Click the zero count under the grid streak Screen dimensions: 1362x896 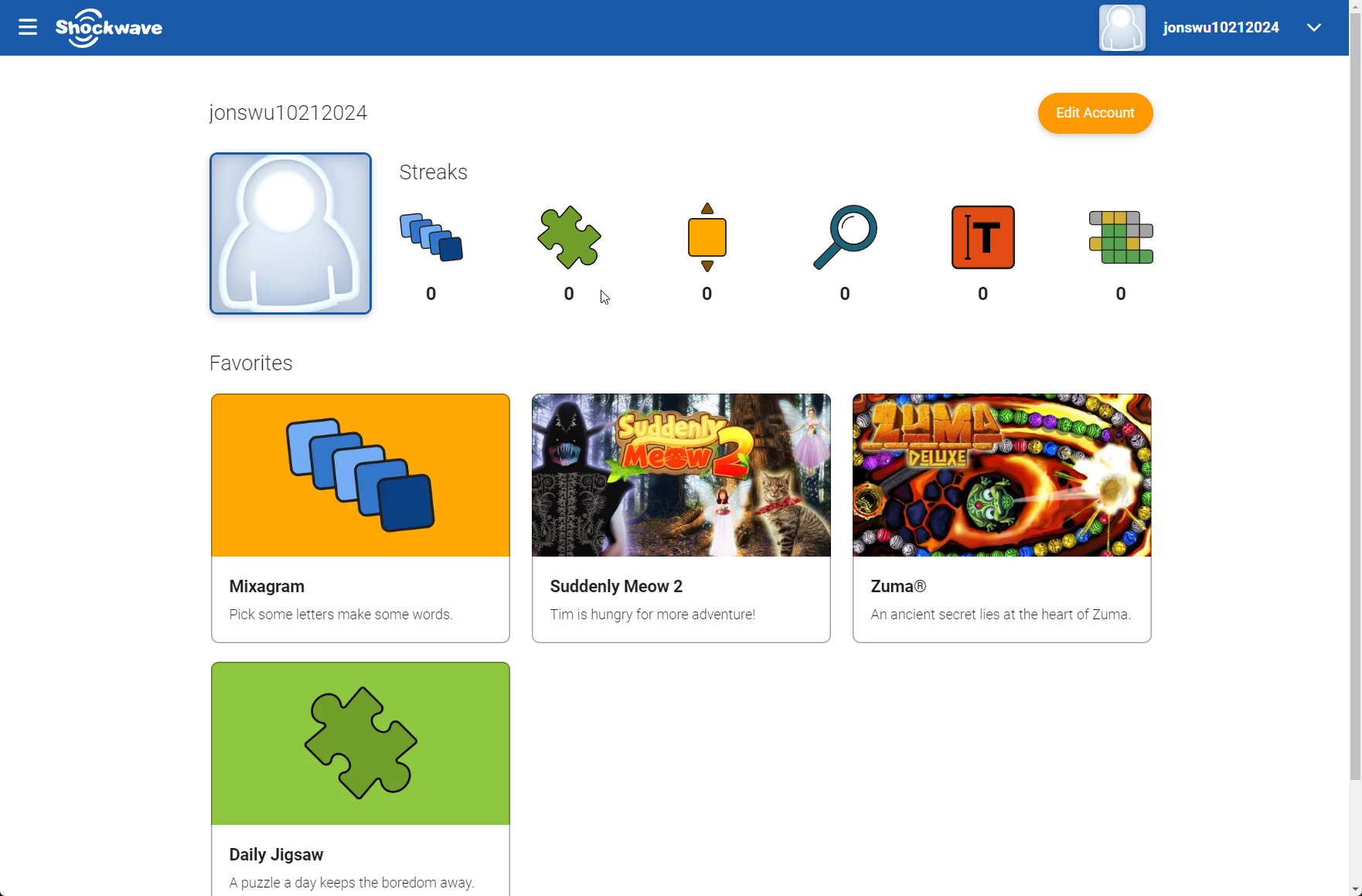point(1121,294)
